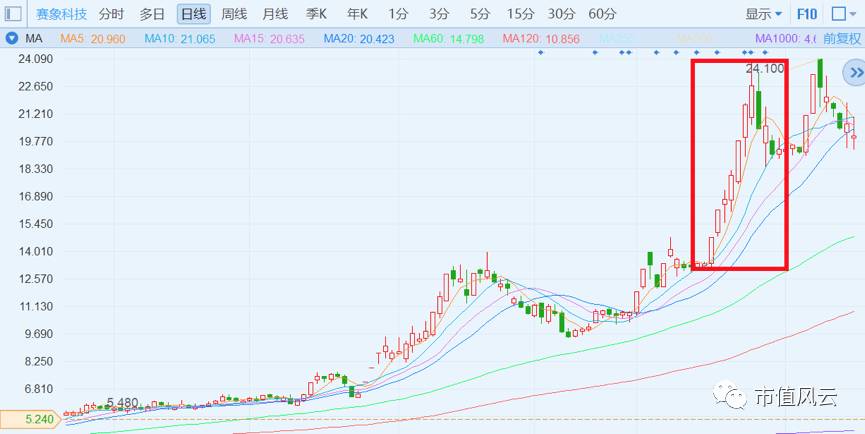The image size is (865, 434).
Task: Toggle the MA5 moving average line
Action: tap(93, 39)
